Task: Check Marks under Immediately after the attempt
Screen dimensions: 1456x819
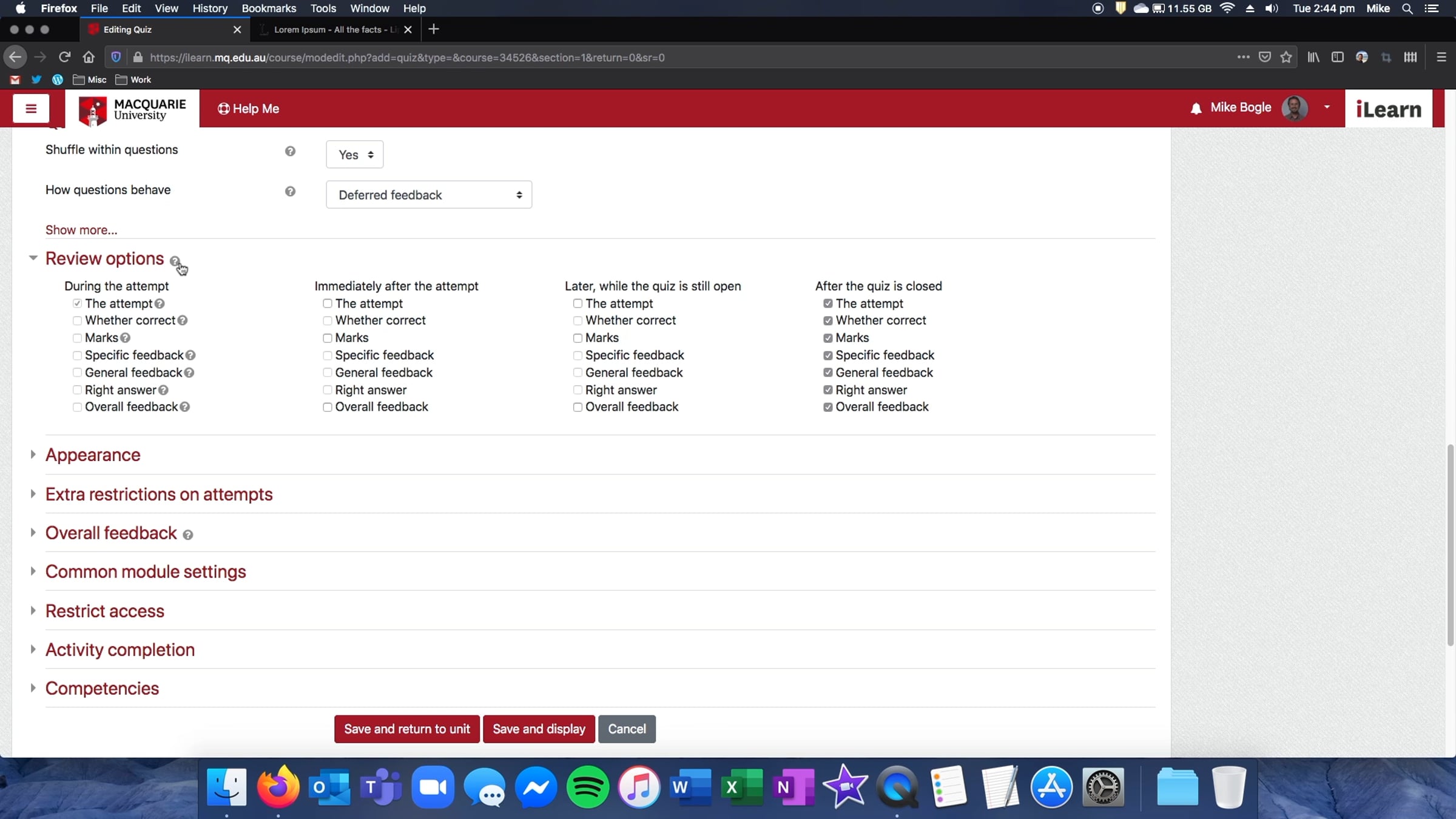Action: point(328,338)
